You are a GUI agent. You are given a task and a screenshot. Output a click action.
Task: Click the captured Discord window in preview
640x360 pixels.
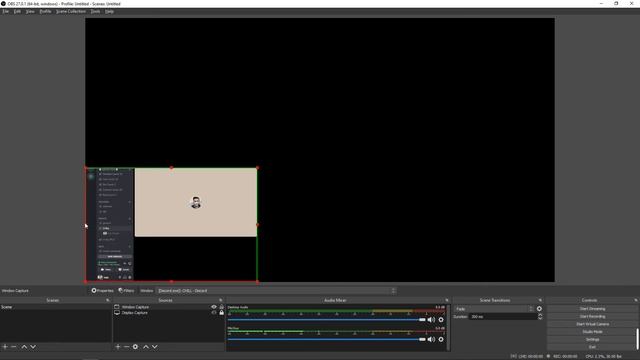pos(171,224)
